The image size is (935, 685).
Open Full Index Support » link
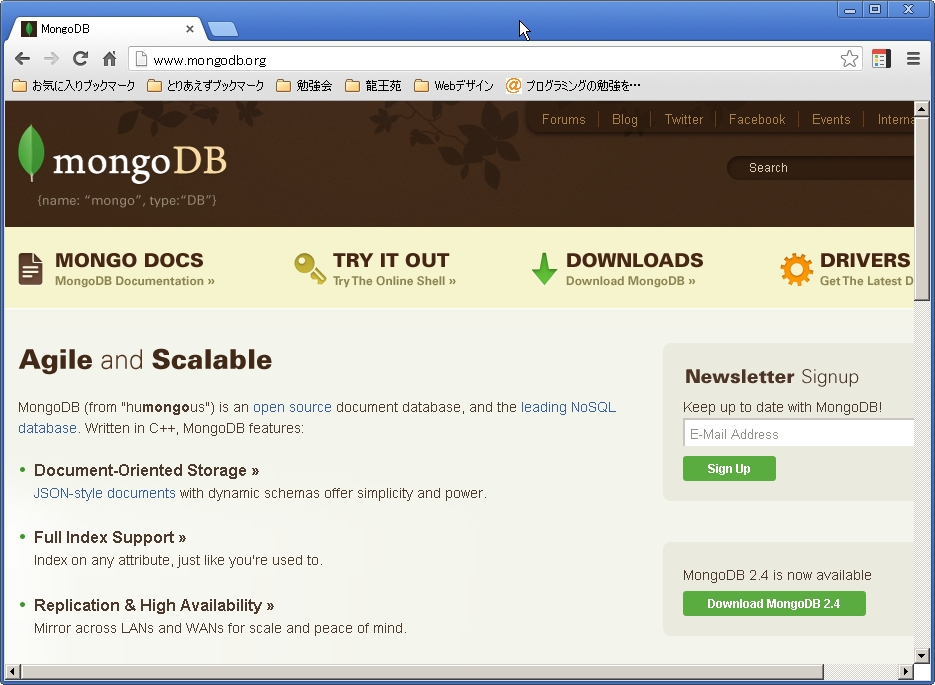(110, 538)
